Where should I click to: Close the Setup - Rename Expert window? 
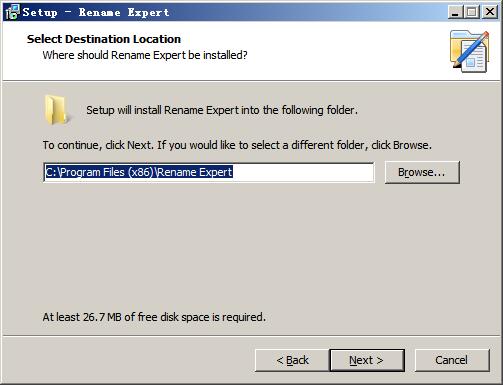490,12
